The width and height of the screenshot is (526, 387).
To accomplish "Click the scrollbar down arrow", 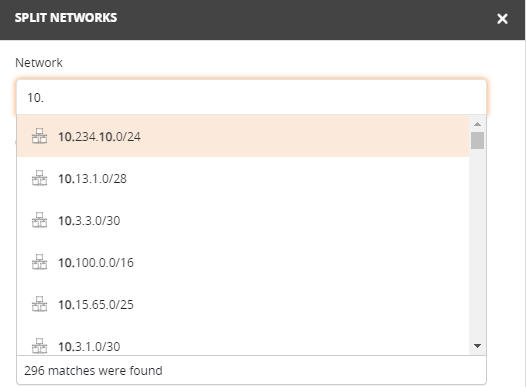I will [x=477, y=346].
